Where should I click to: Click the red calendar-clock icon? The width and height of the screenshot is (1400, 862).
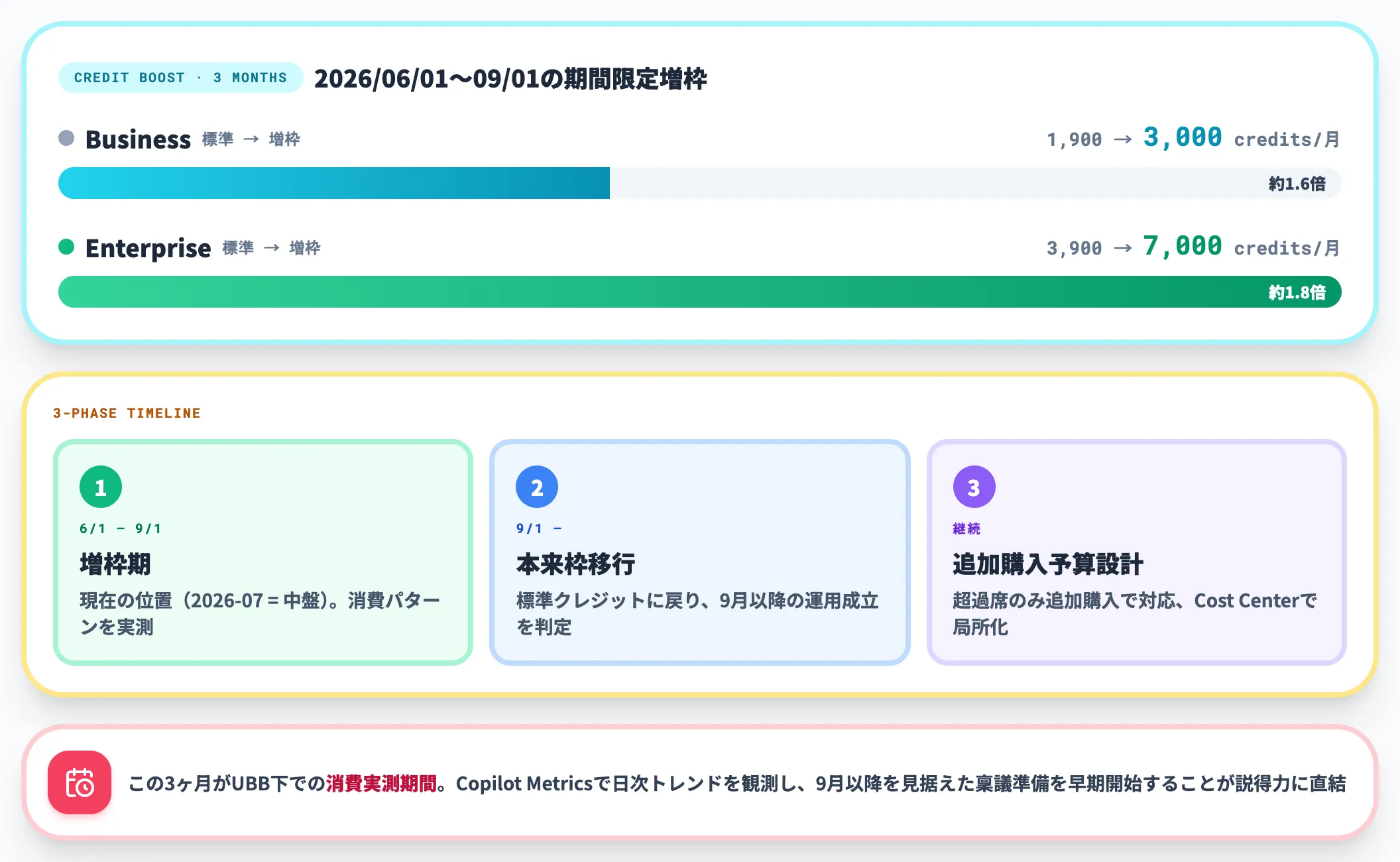[x=80, y=782]
